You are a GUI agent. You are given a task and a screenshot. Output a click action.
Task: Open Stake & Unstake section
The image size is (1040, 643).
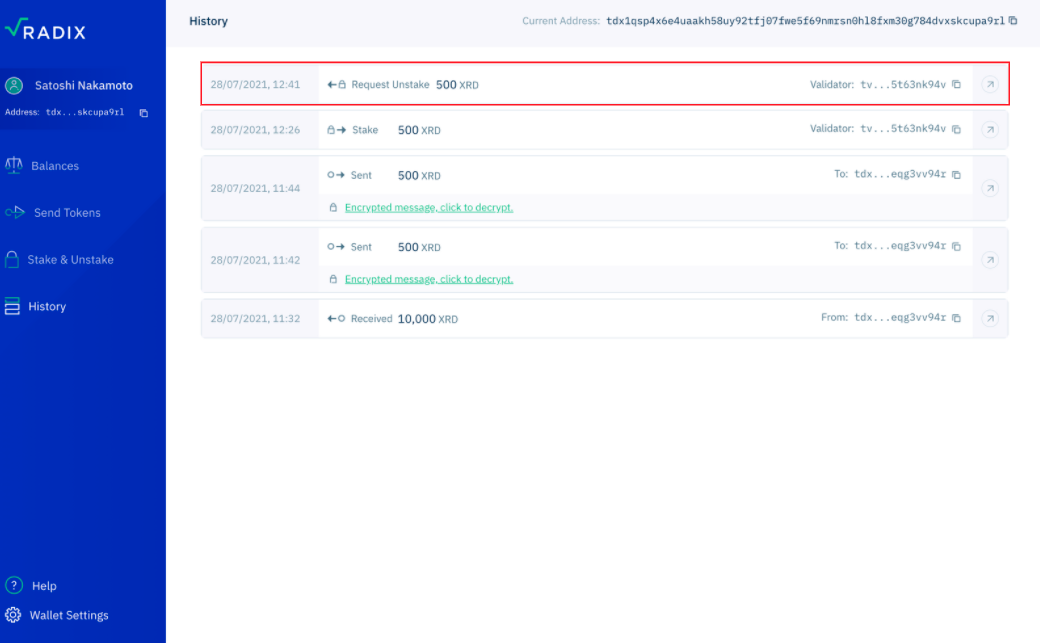coord(70,259)
